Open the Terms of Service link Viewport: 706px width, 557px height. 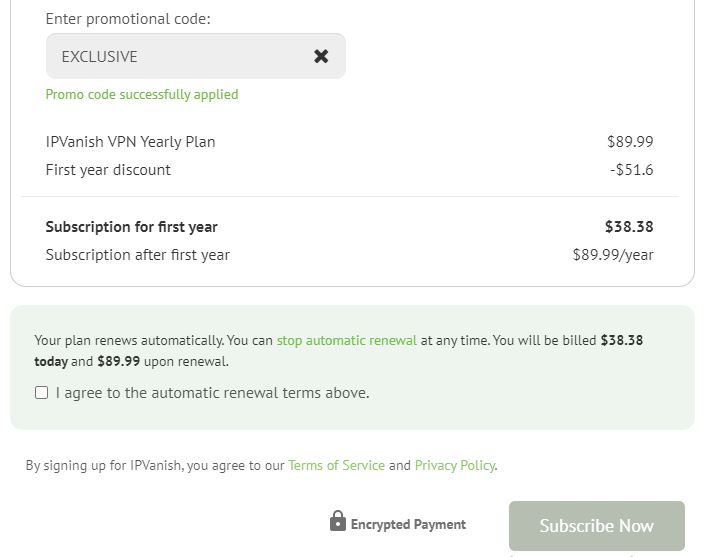[x=336, y=465]
